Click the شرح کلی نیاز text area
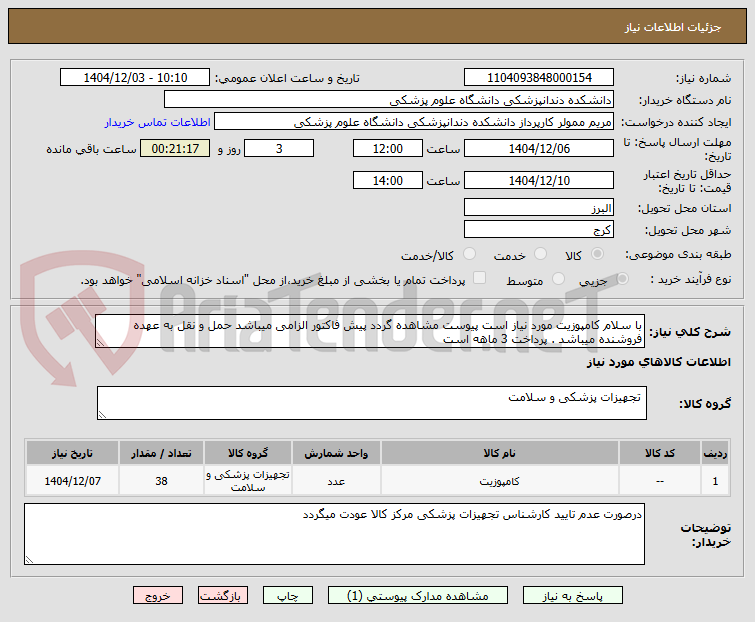The width and height of the screenshot is (755, 622). coord(370,331)
